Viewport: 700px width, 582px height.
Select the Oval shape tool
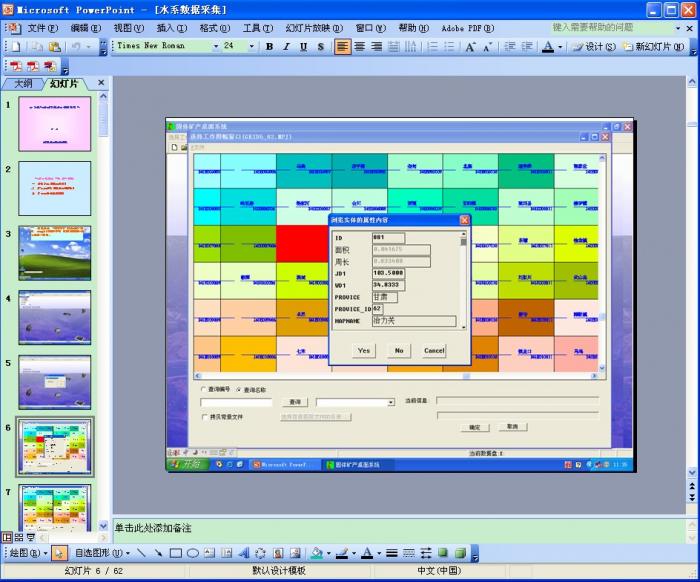click(x=192, y=553)
